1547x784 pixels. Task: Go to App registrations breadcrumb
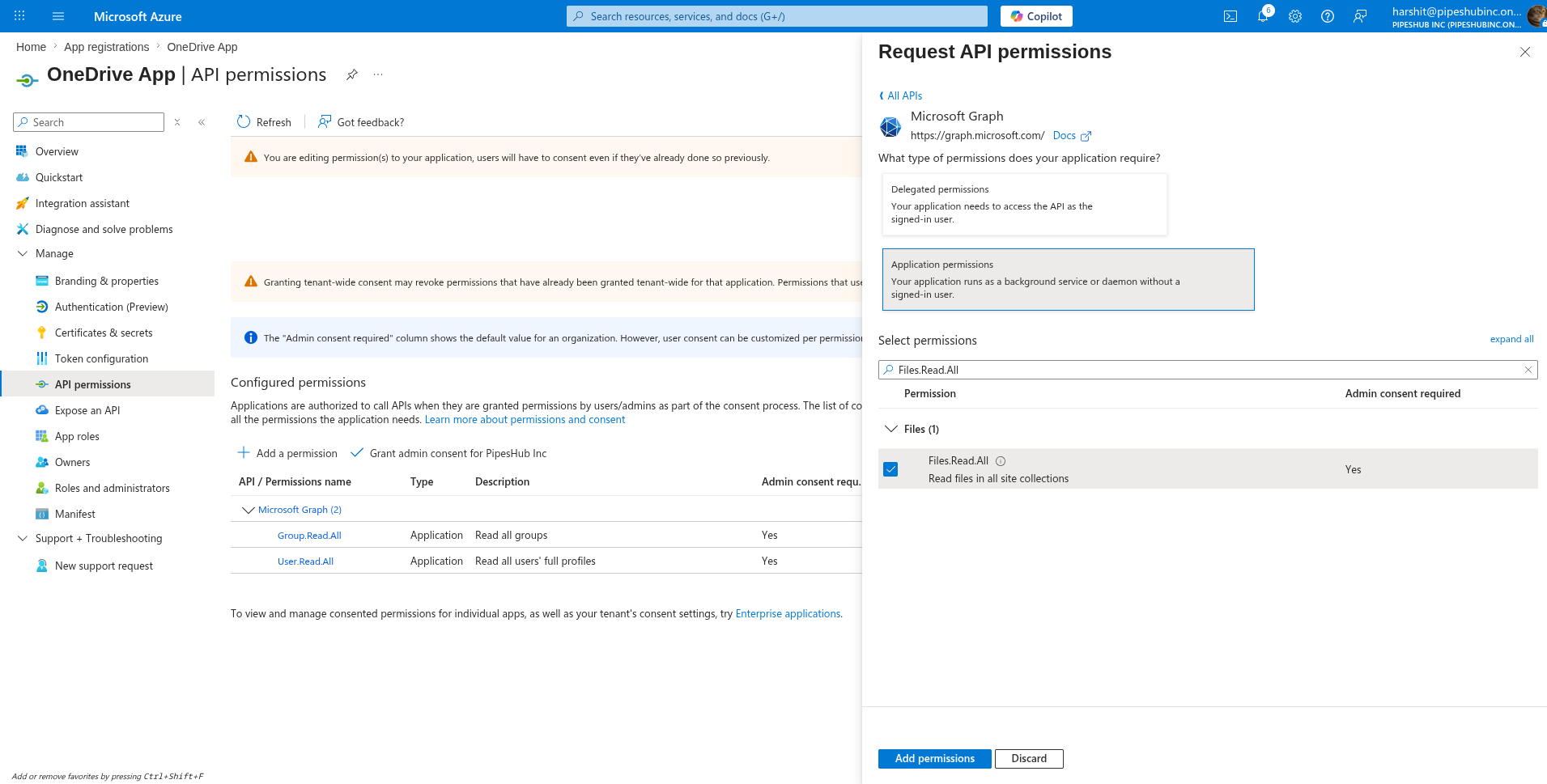(107, 47)
